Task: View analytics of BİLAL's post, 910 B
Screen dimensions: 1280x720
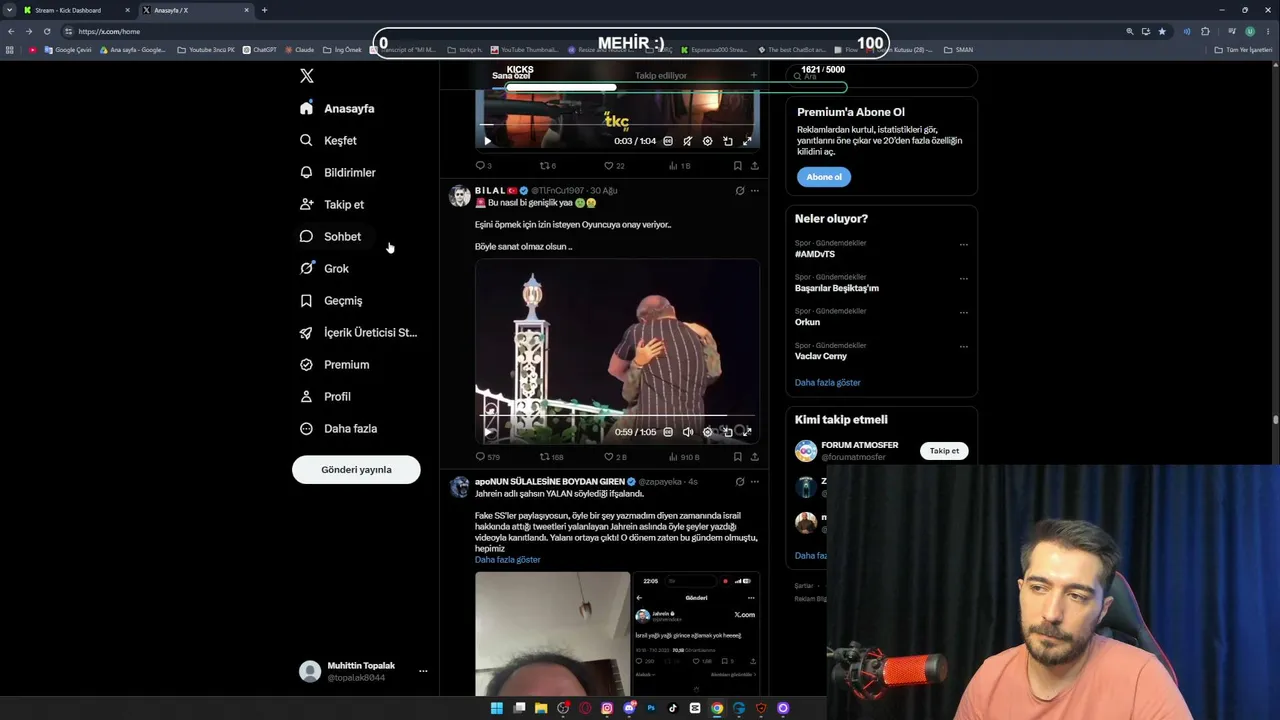Action: 684,457
